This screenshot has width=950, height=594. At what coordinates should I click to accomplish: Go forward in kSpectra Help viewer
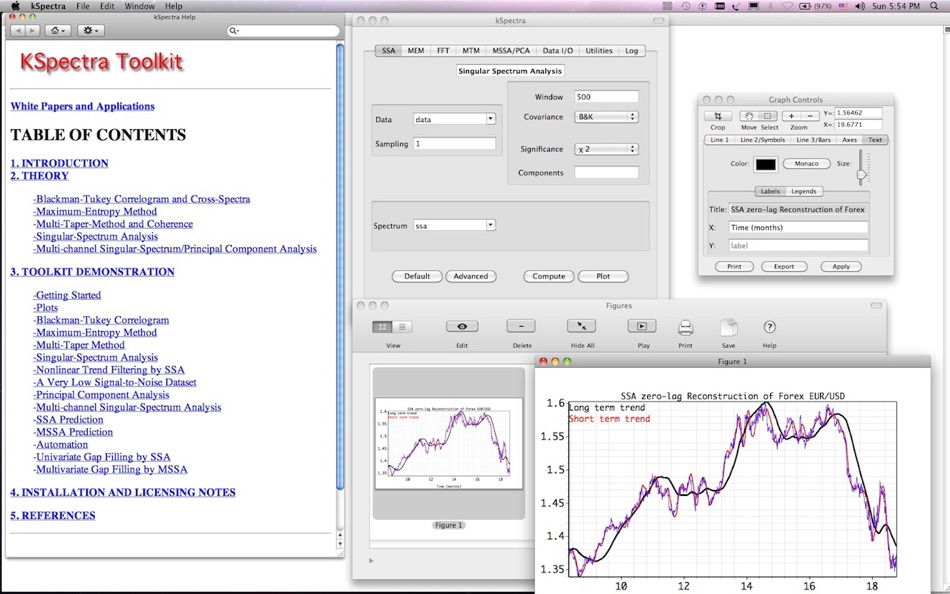click(x=33, y=30)
